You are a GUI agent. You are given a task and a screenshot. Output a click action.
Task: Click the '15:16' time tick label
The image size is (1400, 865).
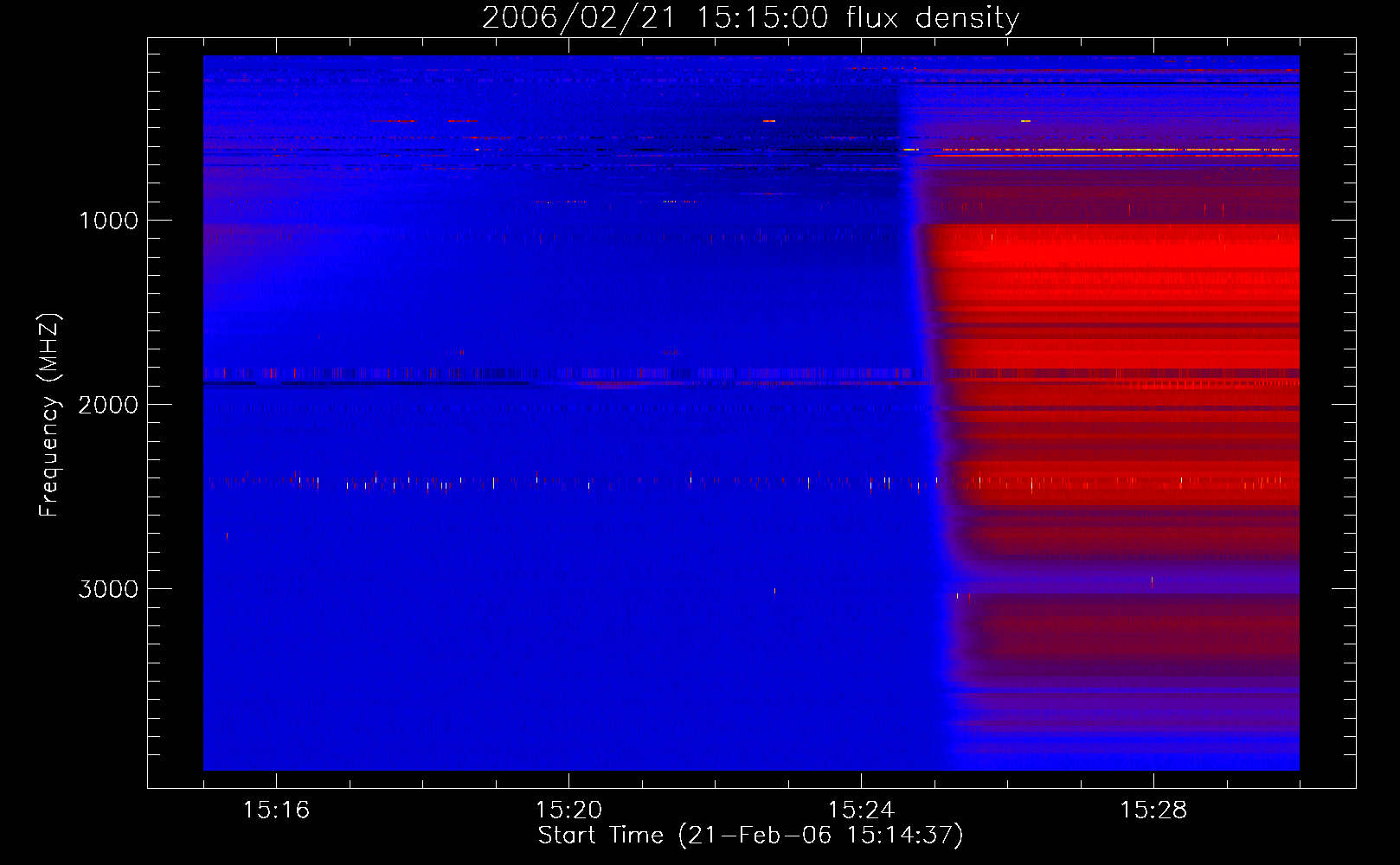click(x=276, y=810)
